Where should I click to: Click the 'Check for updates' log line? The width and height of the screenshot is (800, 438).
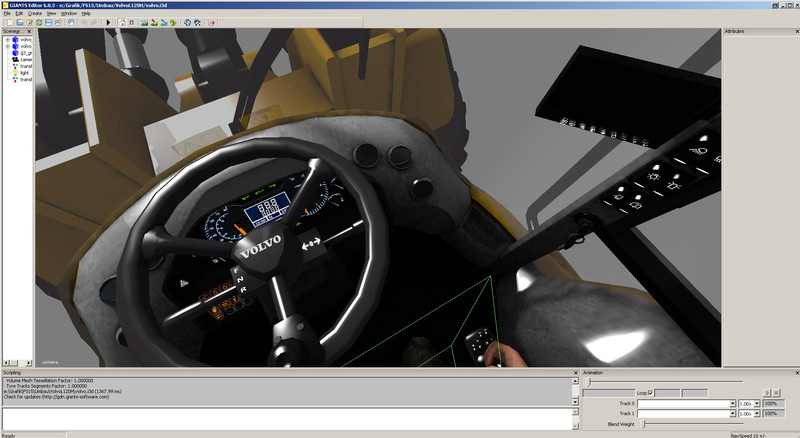57,397
